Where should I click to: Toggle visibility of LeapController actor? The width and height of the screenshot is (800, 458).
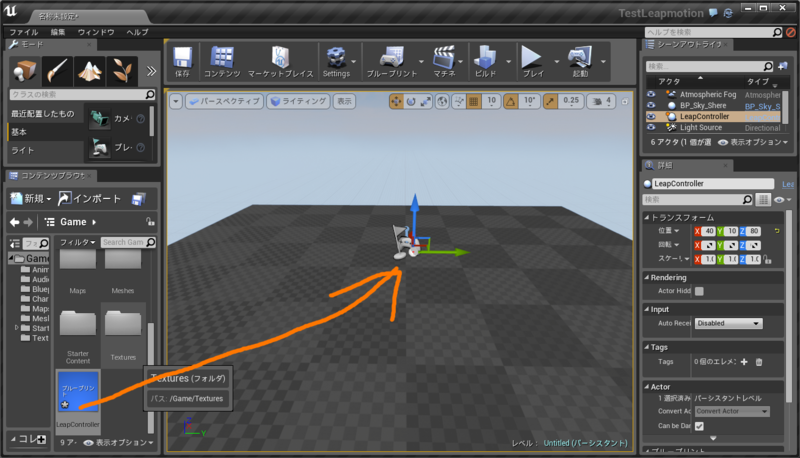[x=651, y=116]
